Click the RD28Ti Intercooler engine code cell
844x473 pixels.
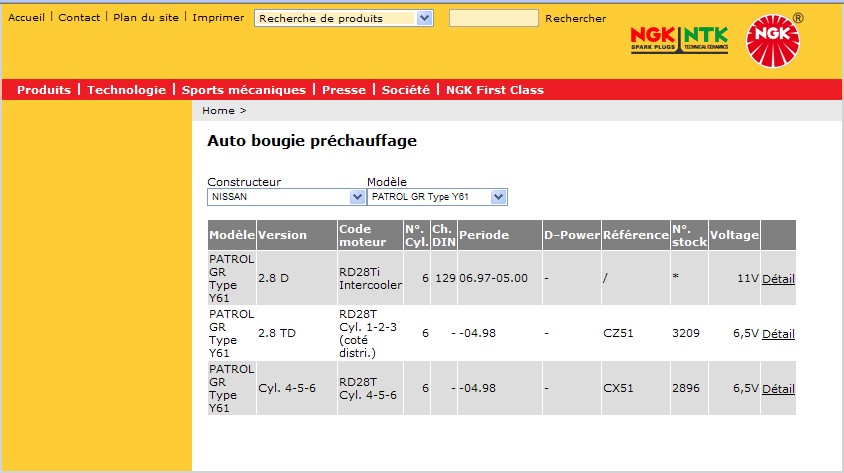370,278
